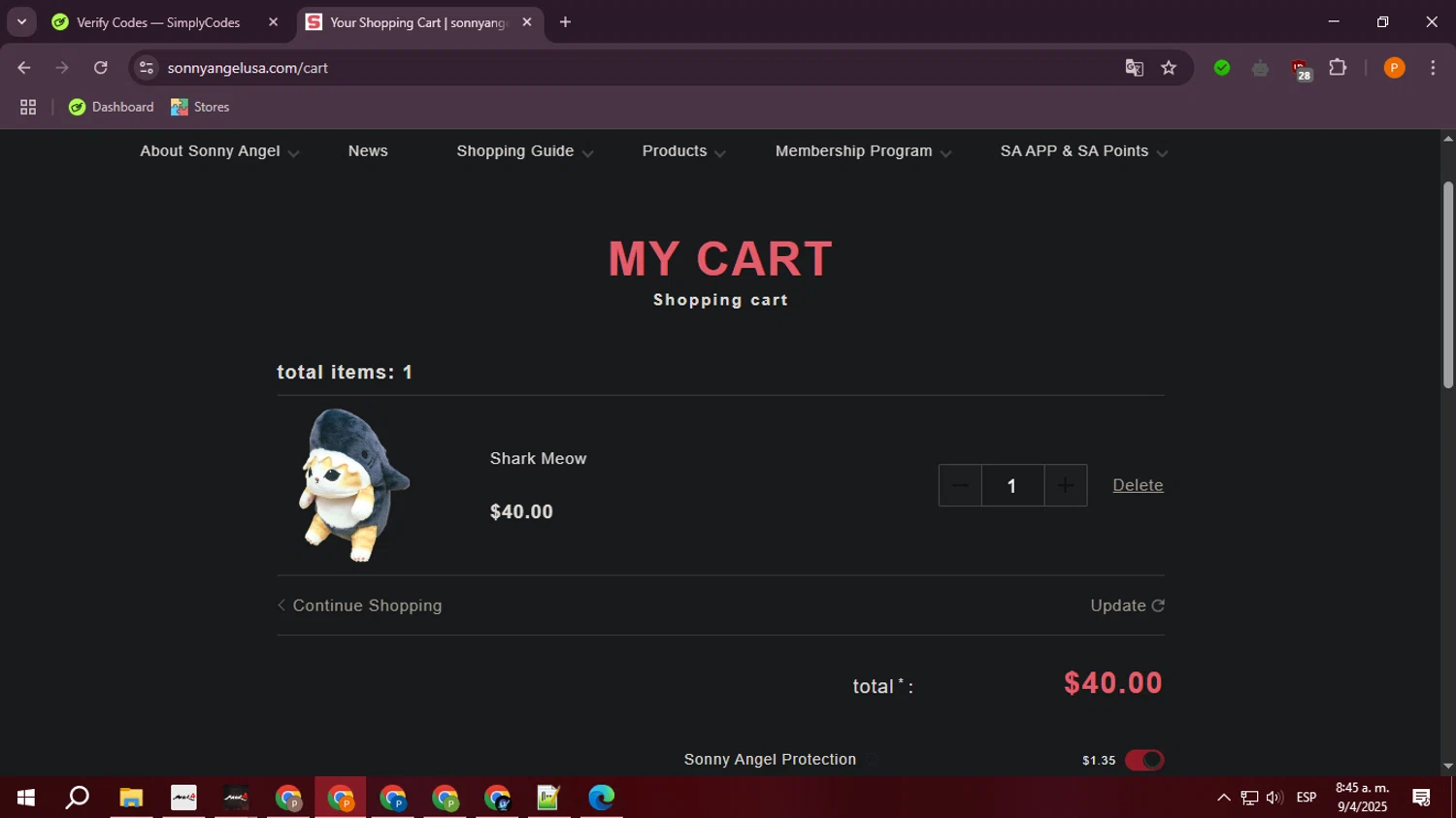Open the green checkmark extension
1456x818 pixels.
coord(1222,68)
